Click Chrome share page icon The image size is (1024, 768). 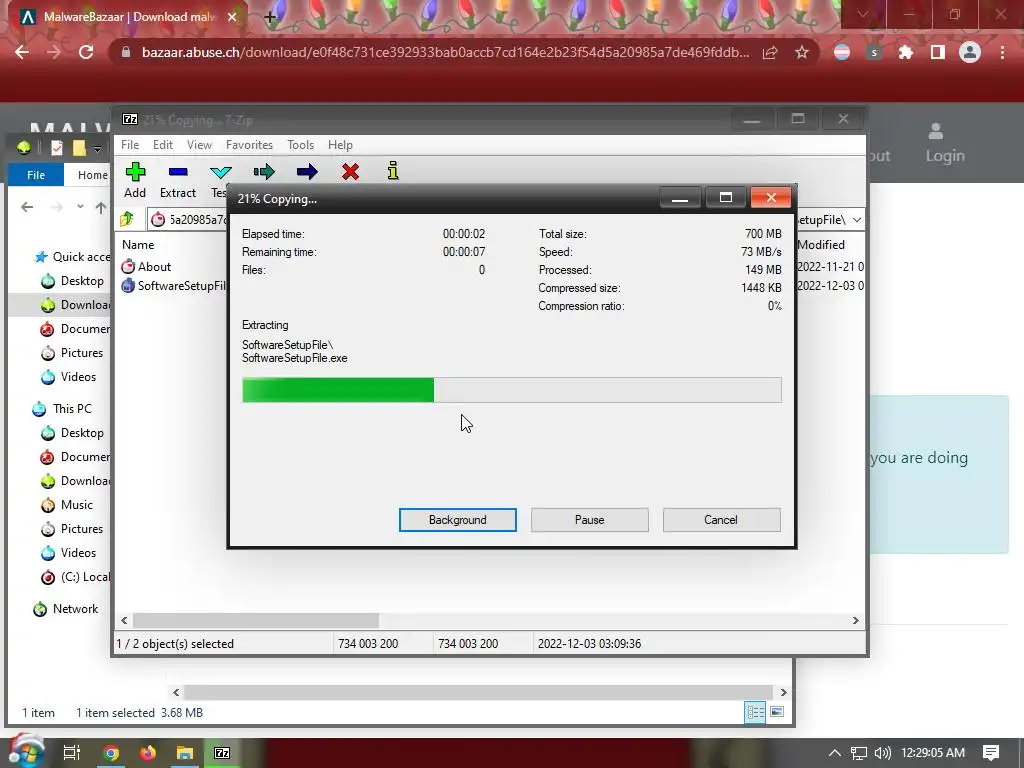point(770,52)
